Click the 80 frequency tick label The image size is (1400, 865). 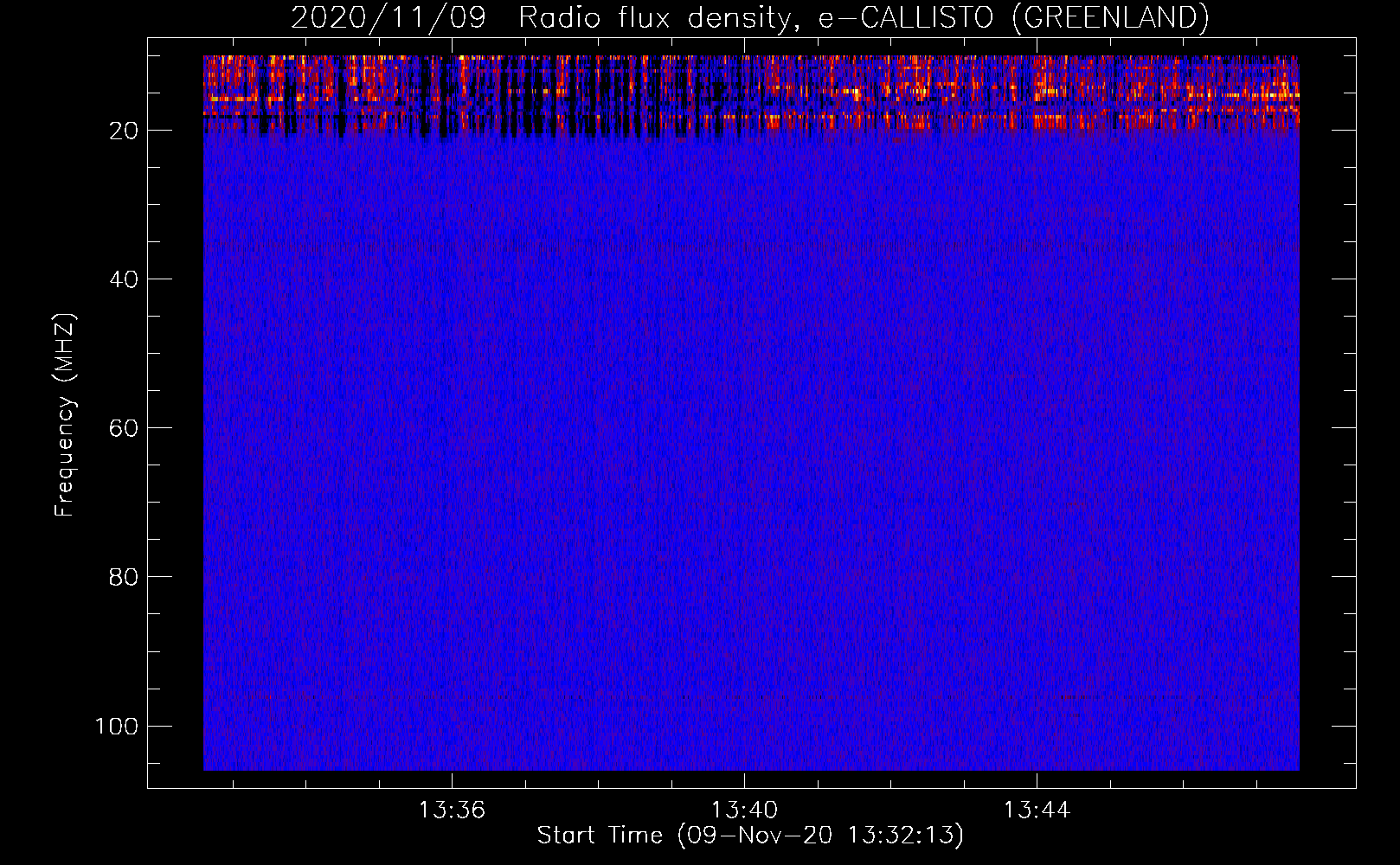point(124,577)
